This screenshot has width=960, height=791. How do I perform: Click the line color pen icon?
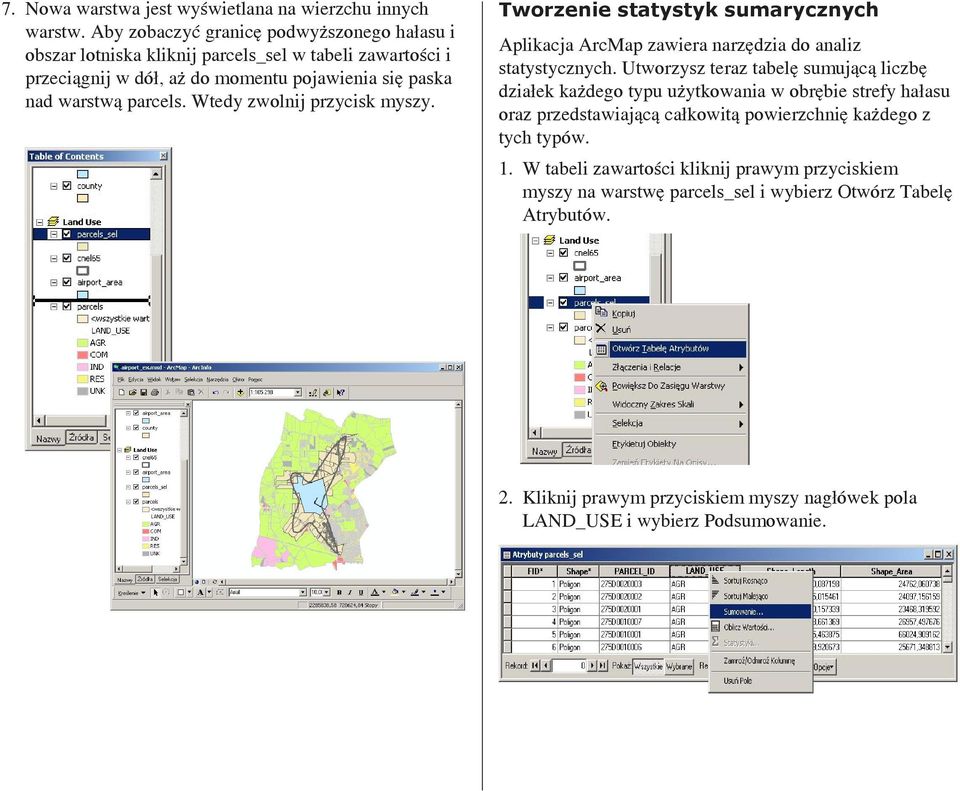coord(415,592)
